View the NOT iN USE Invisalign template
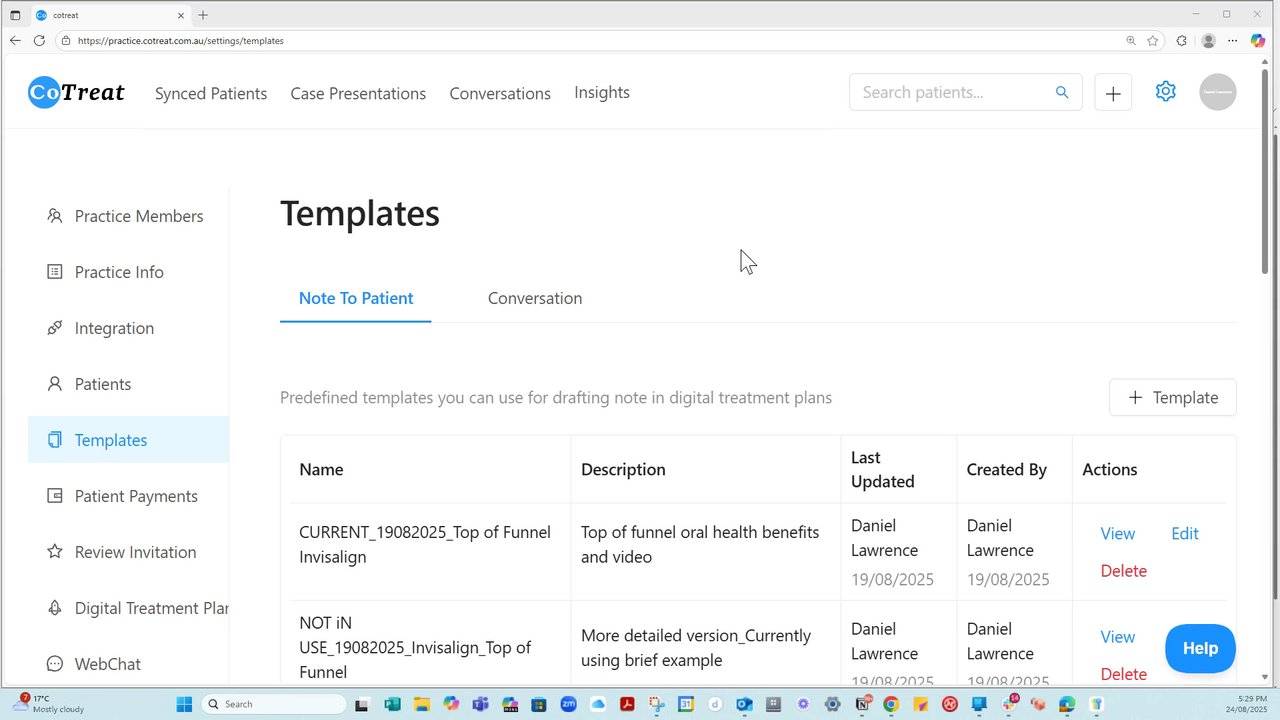The image size is (1280, 720). (1117, 637)
